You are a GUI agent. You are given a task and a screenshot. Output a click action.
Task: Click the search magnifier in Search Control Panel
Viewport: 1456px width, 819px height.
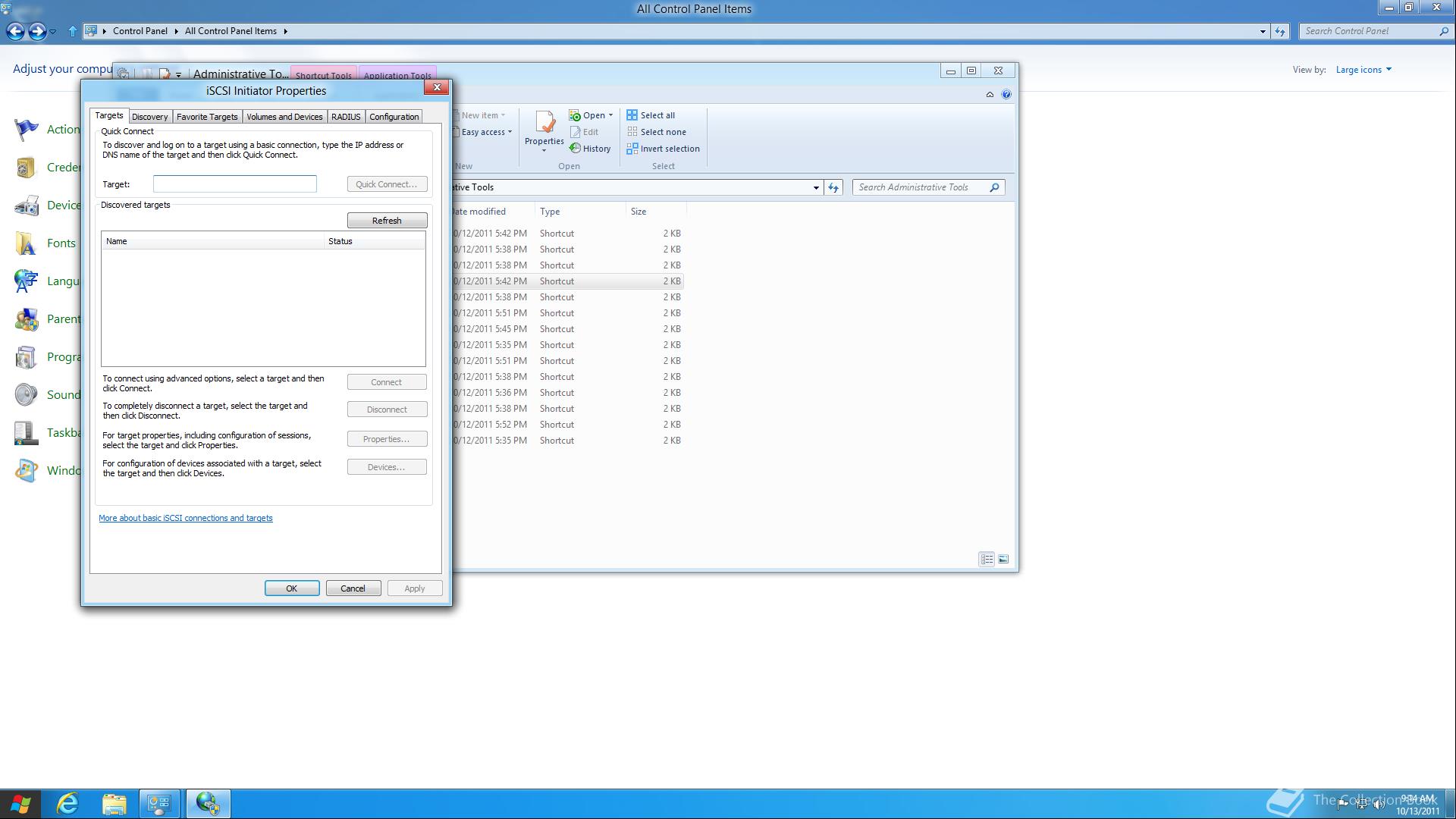click(x=1443, y=31)
